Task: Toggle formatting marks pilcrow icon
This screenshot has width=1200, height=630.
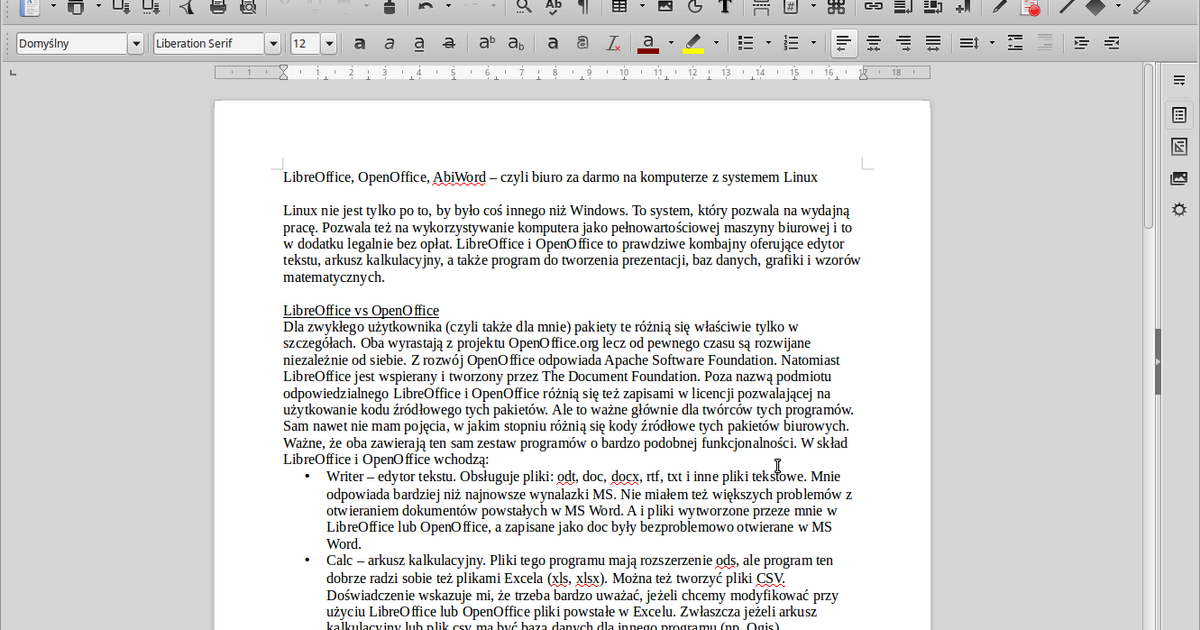Action: [x=582, y=7]
